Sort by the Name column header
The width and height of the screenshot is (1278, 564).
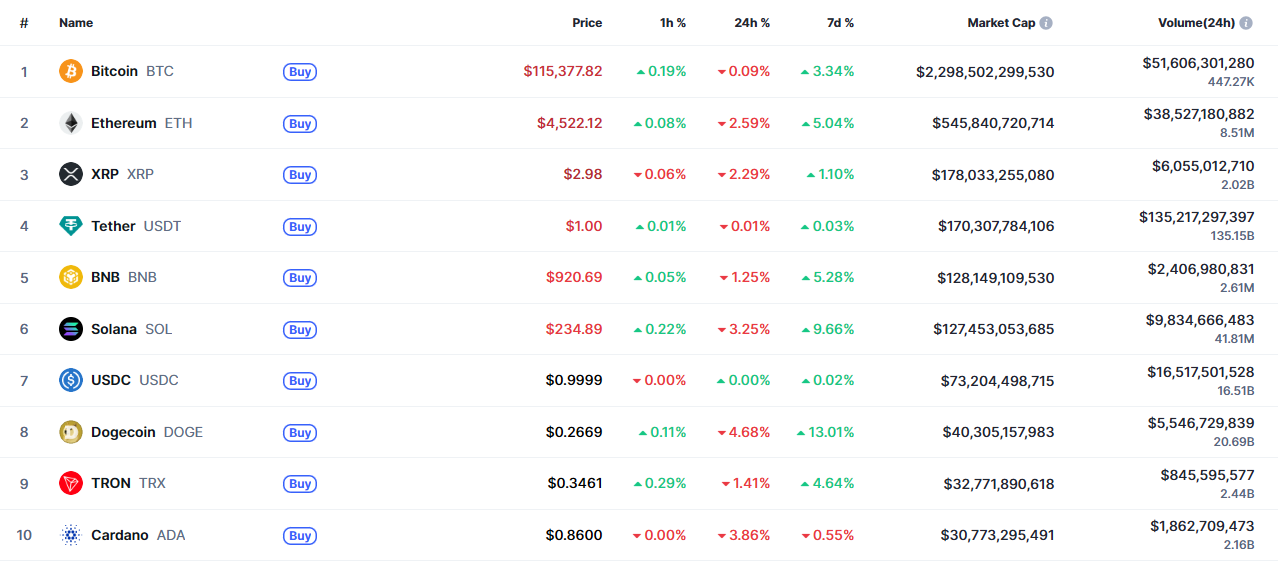tap(76, 23)
